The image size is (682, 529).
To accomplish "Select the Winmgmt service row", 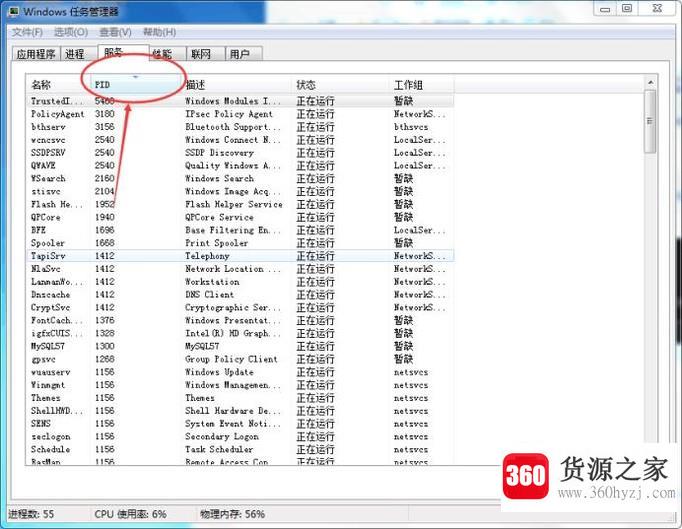I will [x=240, y=385].
